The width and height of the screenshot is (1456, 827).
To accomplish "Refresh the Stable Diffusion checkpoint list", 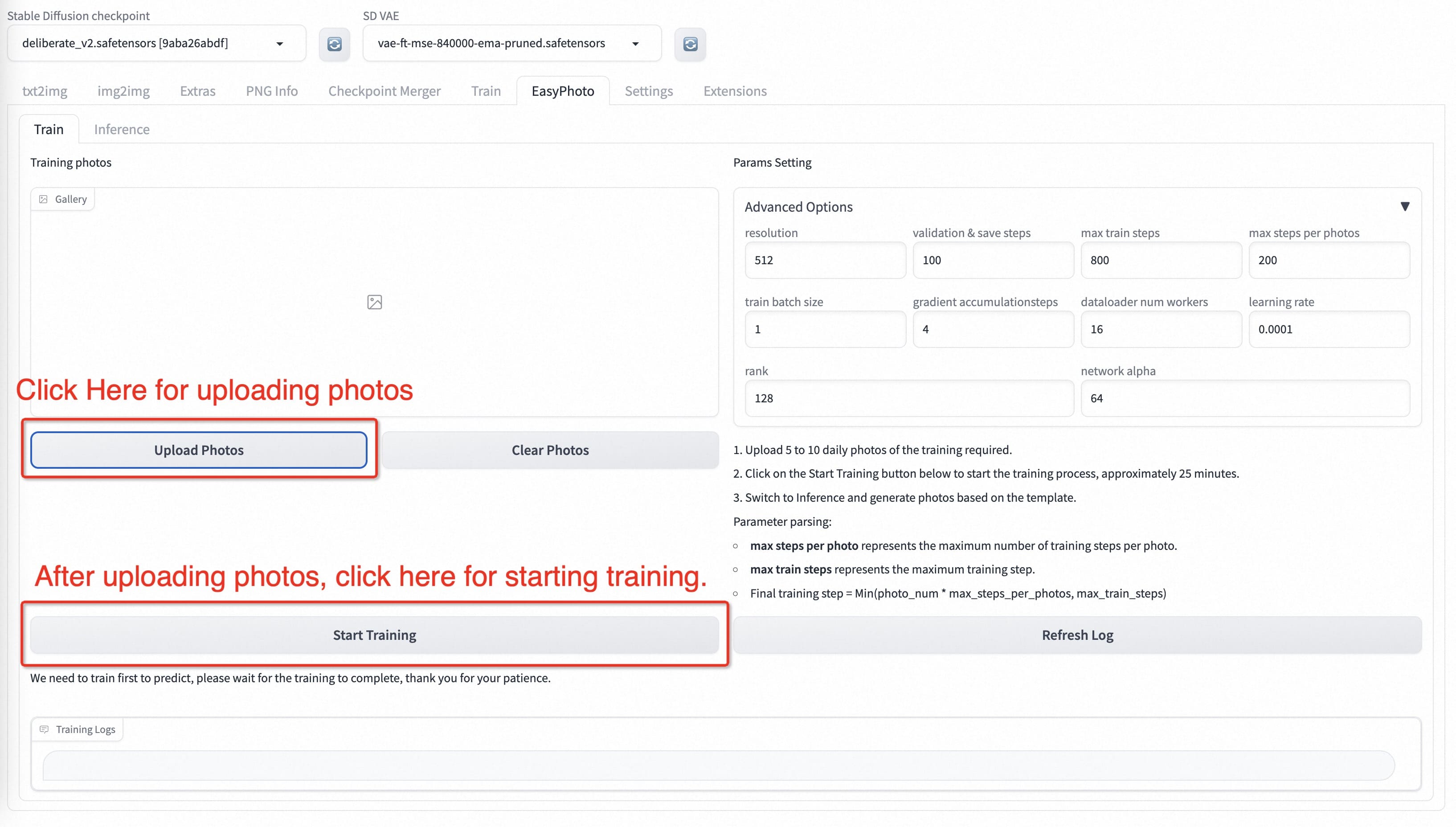I will point(334,44).
